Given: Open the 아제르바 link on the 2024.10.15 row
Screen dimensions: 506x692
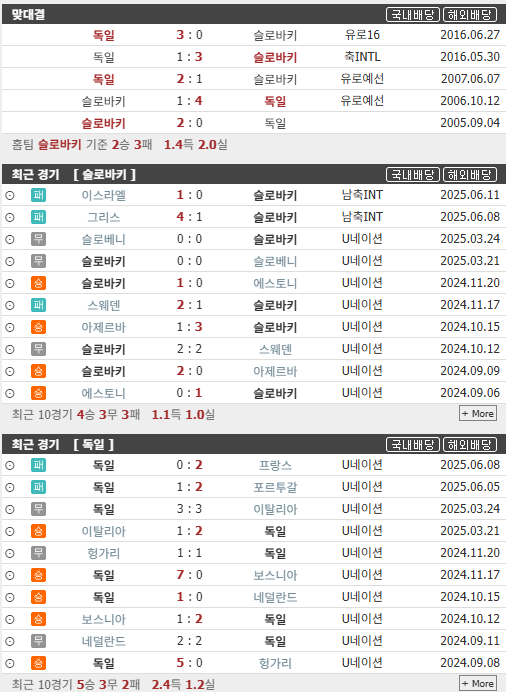Looking at the screenshot, I should 104,327.
